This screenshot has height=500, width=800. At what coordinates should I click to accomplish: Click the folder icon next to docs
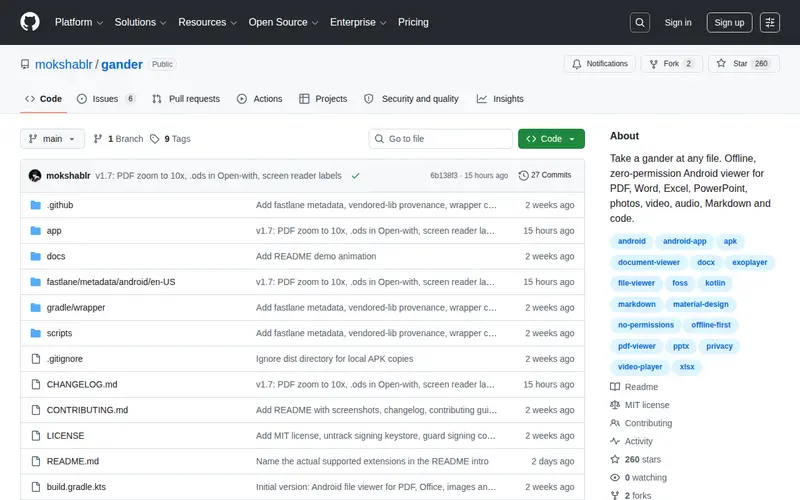35,256
